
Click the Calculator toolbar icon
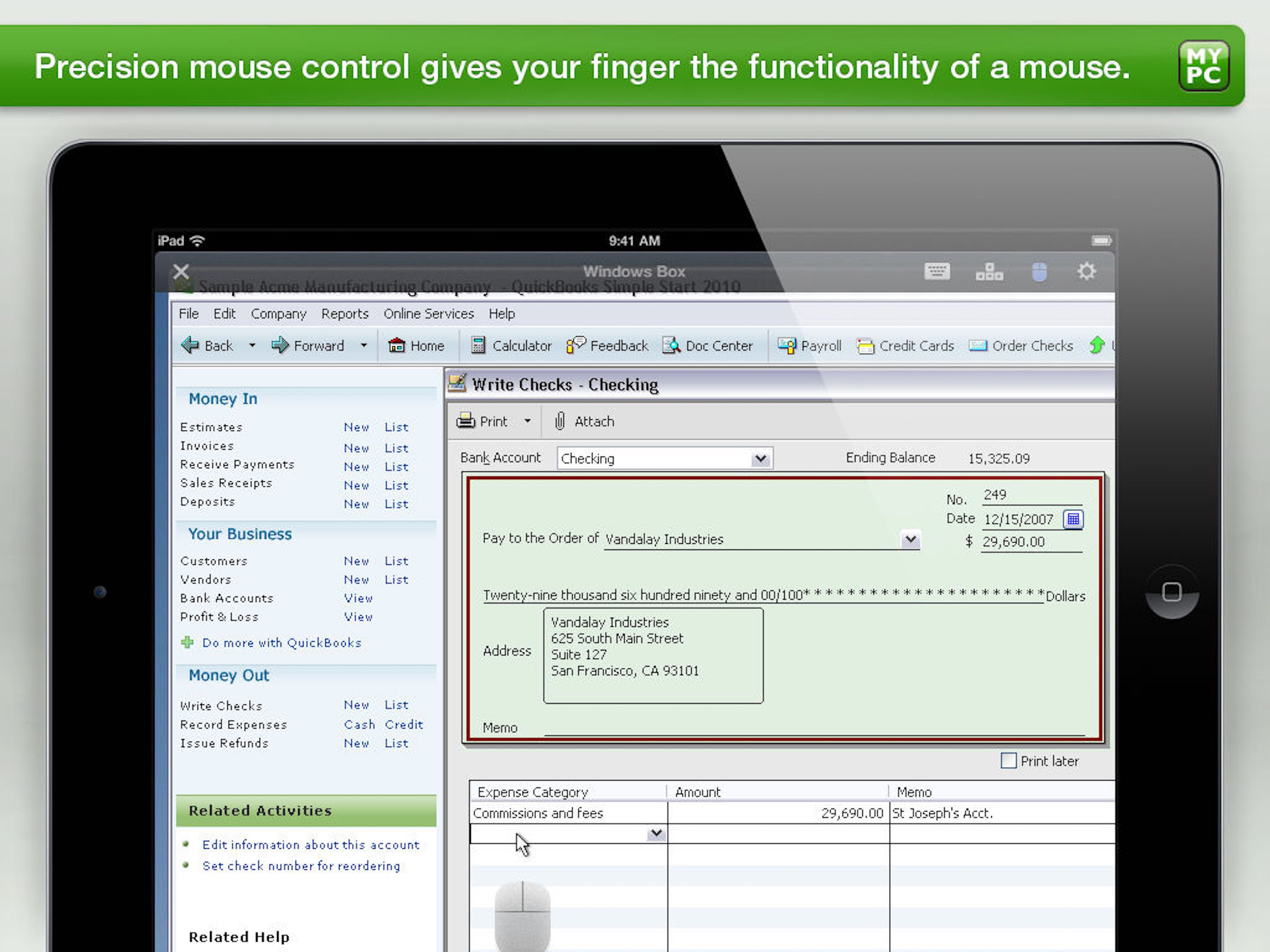tap(478, 345)
